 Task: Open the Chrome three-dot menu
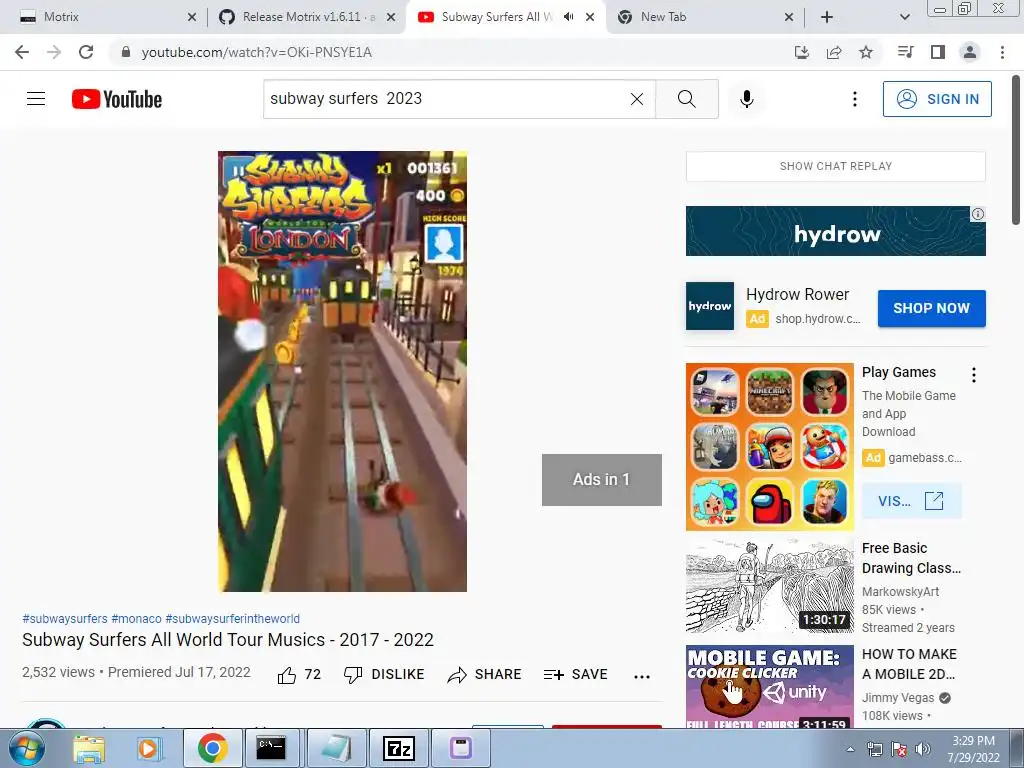pos(1002,52)
